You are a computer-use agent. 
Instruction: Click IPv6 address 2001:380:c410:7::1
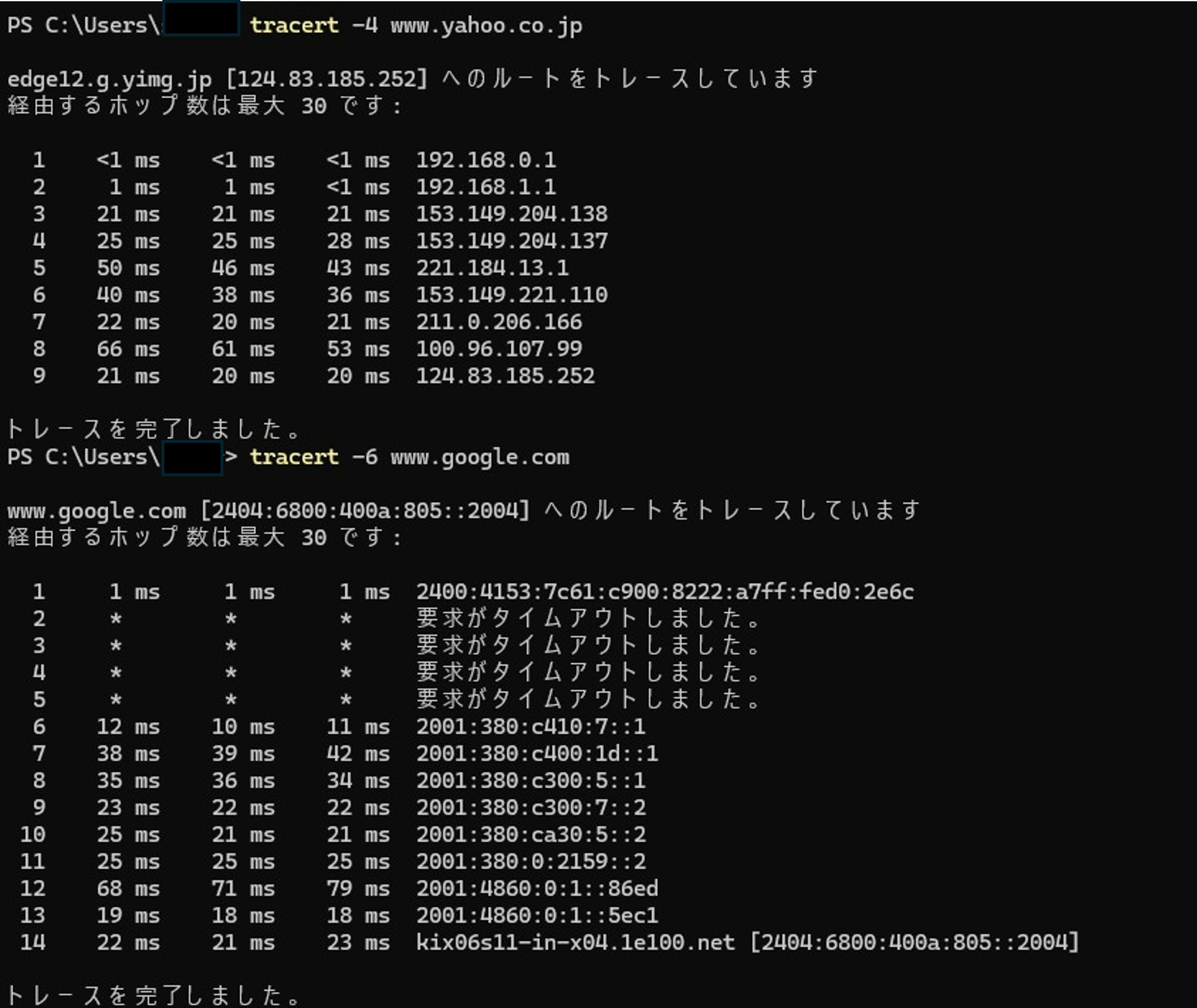(x=530, y=727)
